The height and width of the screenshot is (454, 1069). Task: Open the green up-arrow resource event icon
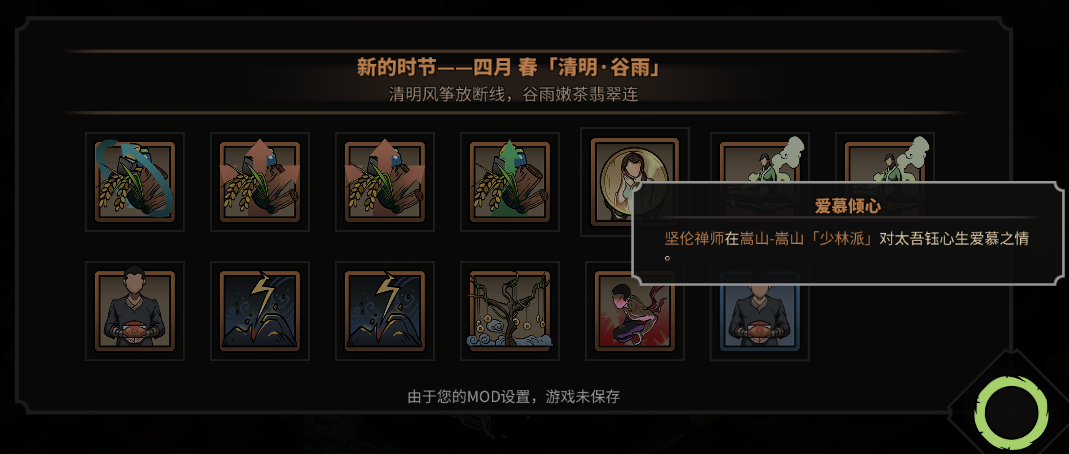(x=510, y=182)
